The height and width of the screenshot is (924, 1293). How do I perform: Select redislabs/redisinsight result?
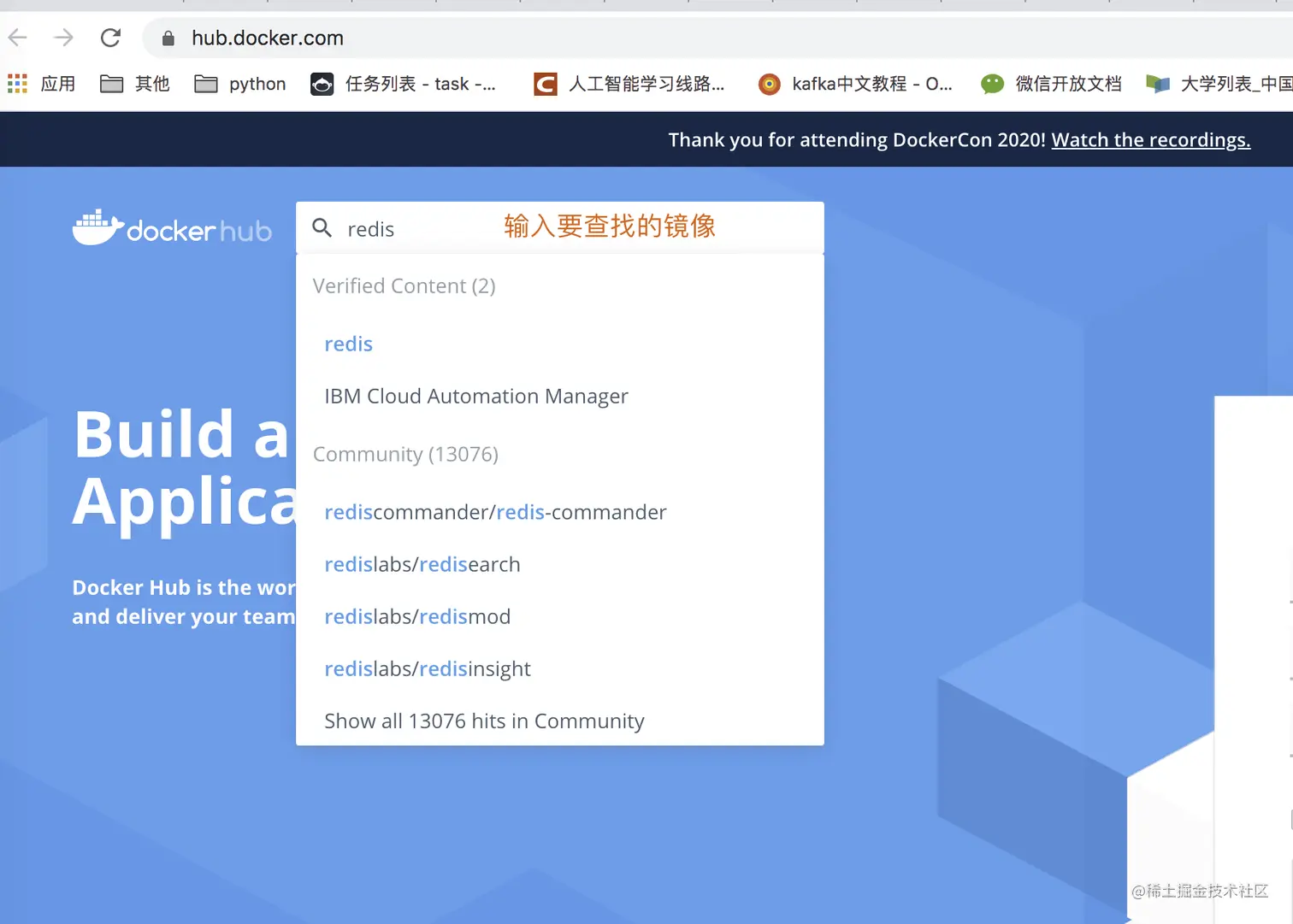click(428, 668)
